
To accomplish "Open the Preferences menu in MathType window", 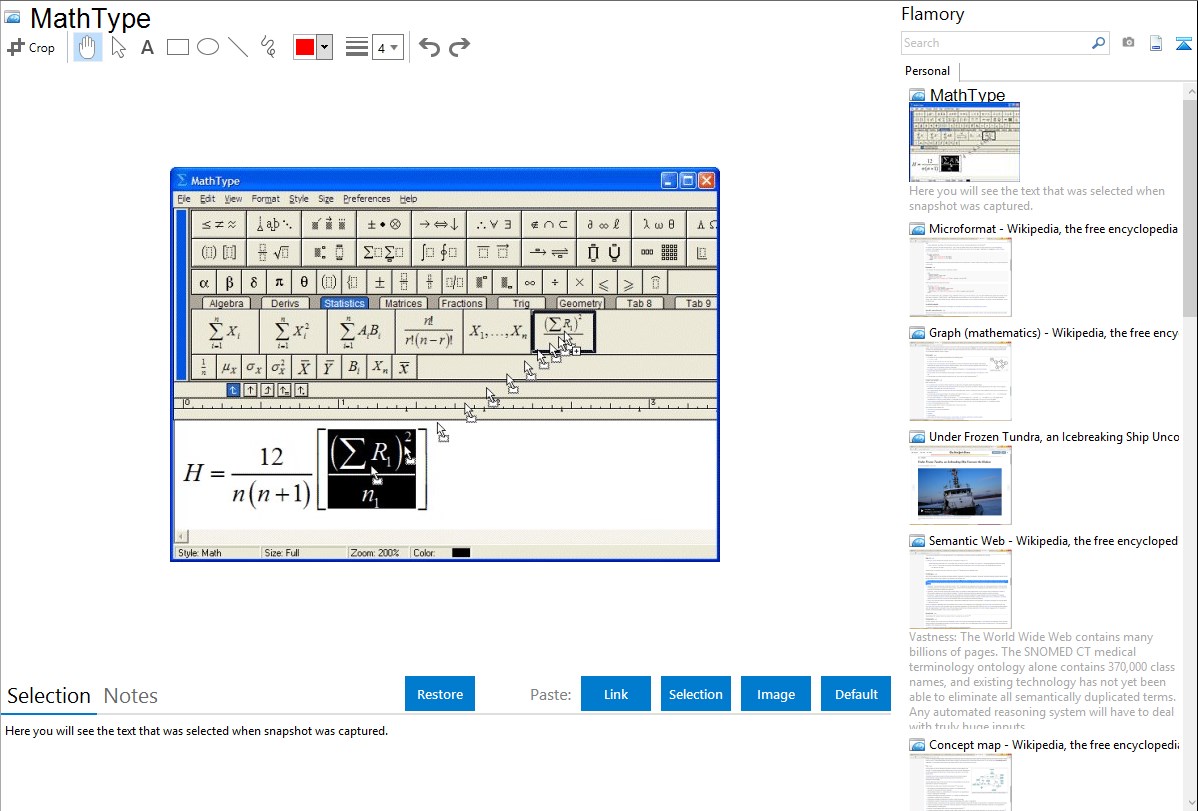I will click(367, 199).
